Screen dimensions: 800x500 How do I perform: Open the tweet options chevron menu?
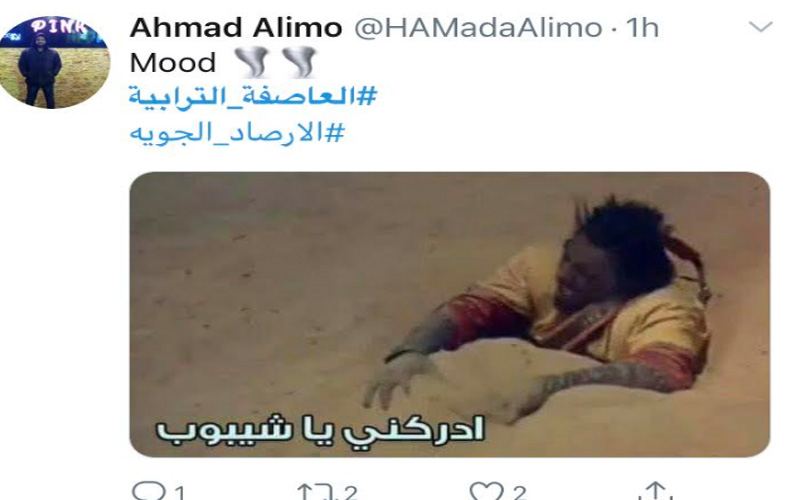click(761, 26)
